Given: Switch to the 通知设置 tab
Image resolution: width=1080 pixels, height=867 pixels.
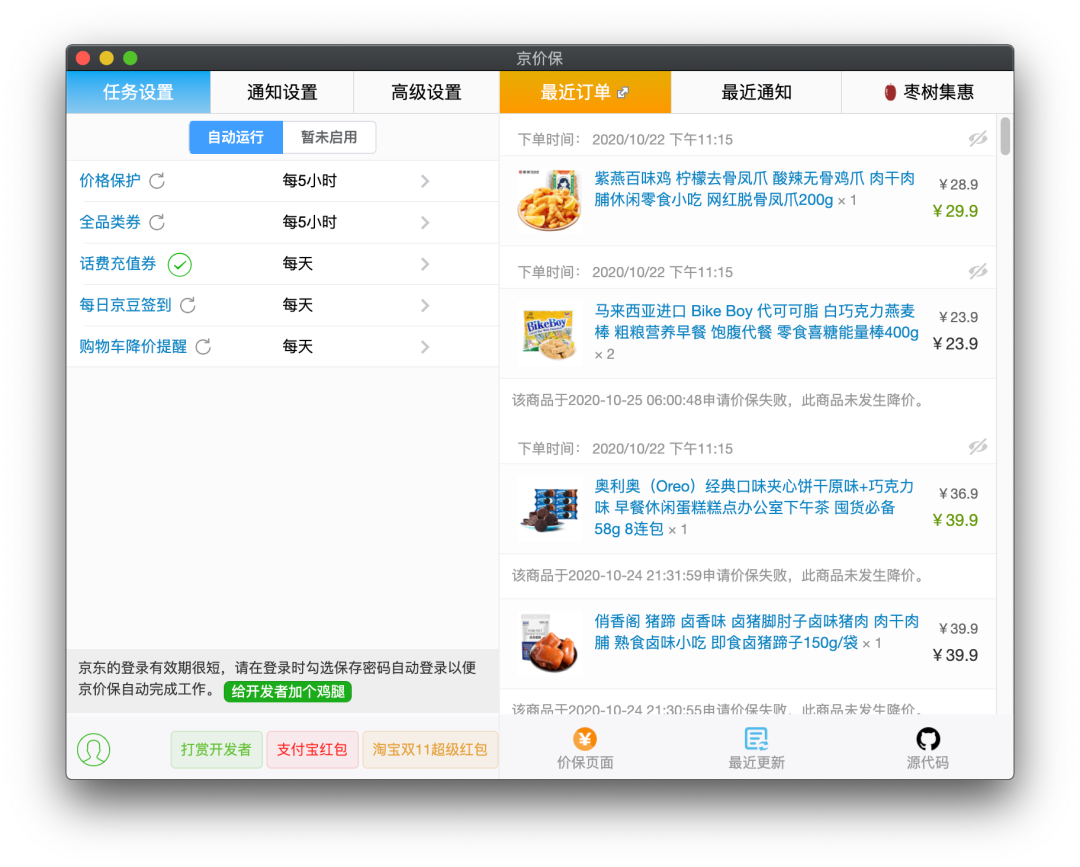Looking at the screenshot, I should pyautogui.click(x=282, y=92).
